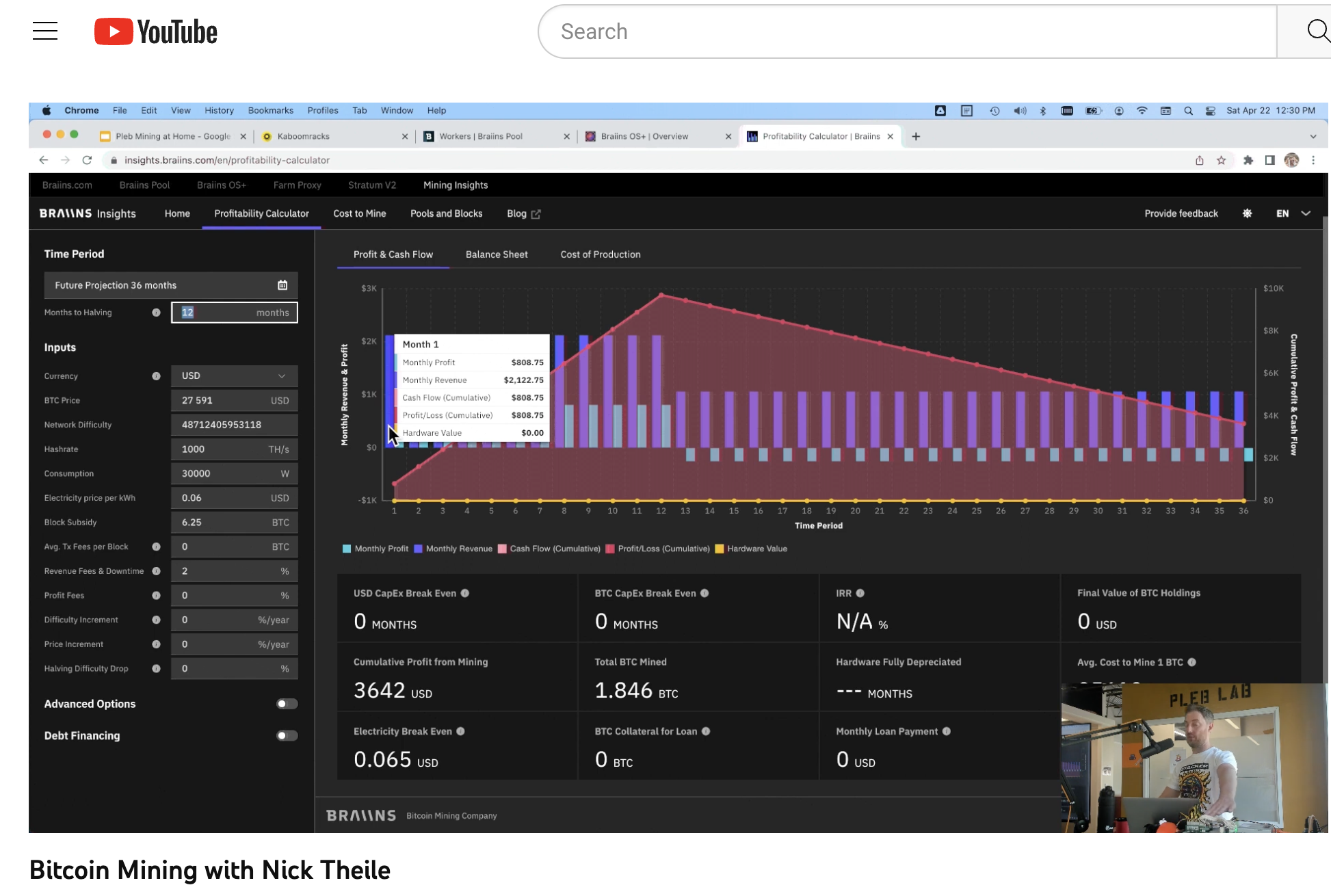
Task: Click info icon next to USD CapEx Break Even
Action: tap(465, 593)
